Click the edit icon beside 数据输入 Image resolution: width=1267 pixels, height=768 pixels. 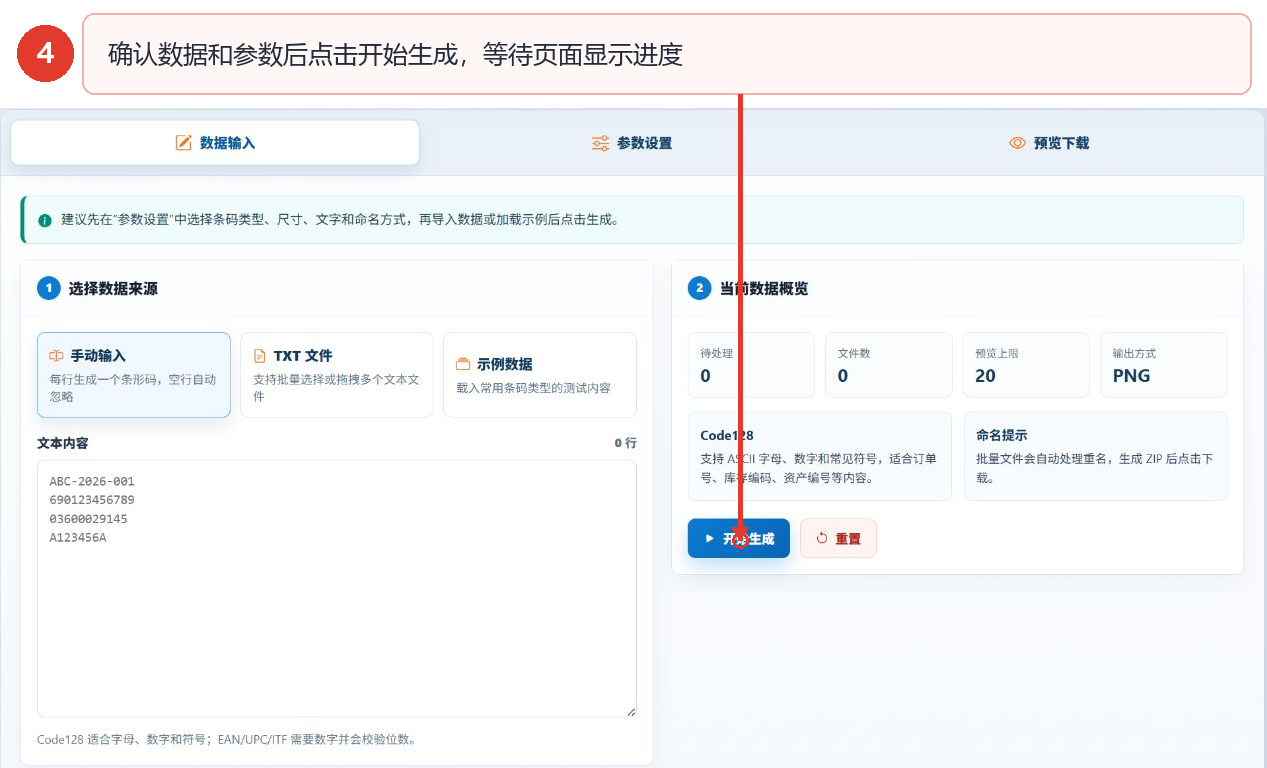pyautogui.click(x=183, y=143)
